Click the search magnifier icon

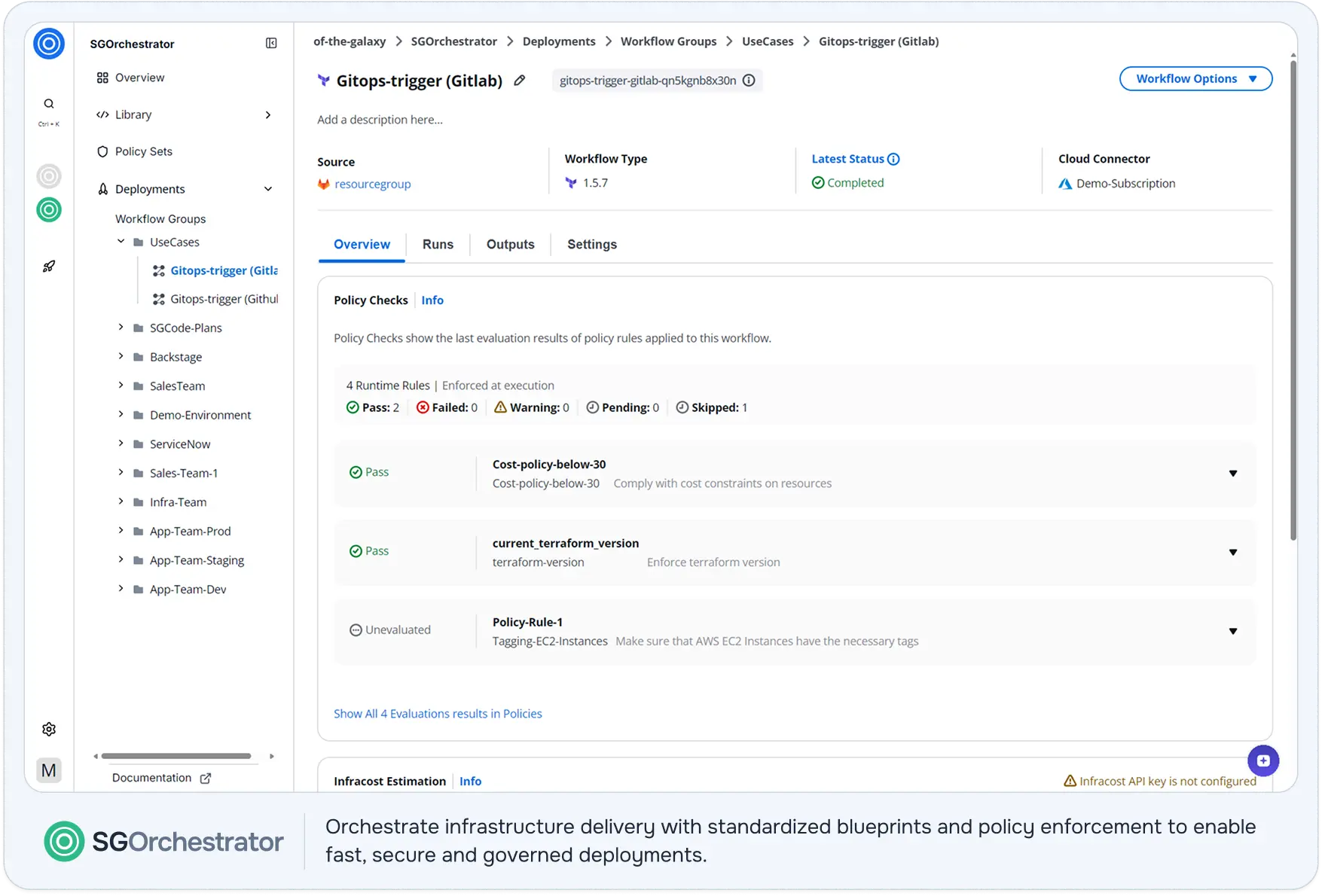(49, 104)
